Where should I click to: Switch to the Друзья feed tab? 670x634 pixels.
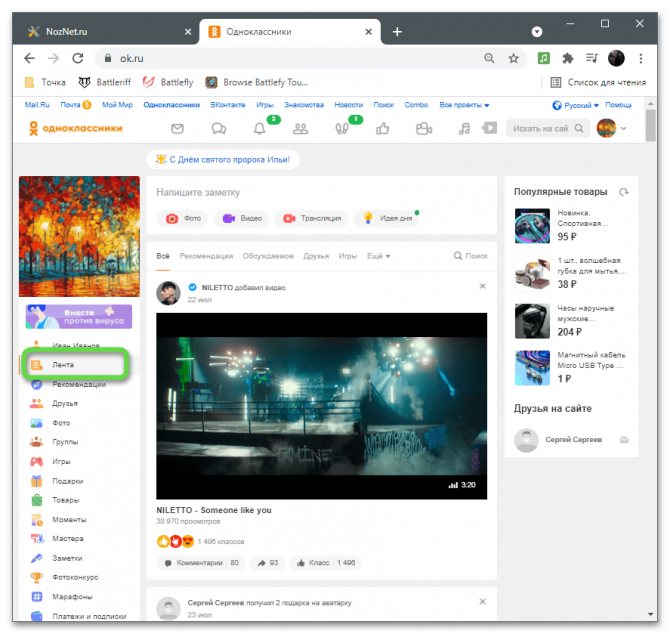316,256
